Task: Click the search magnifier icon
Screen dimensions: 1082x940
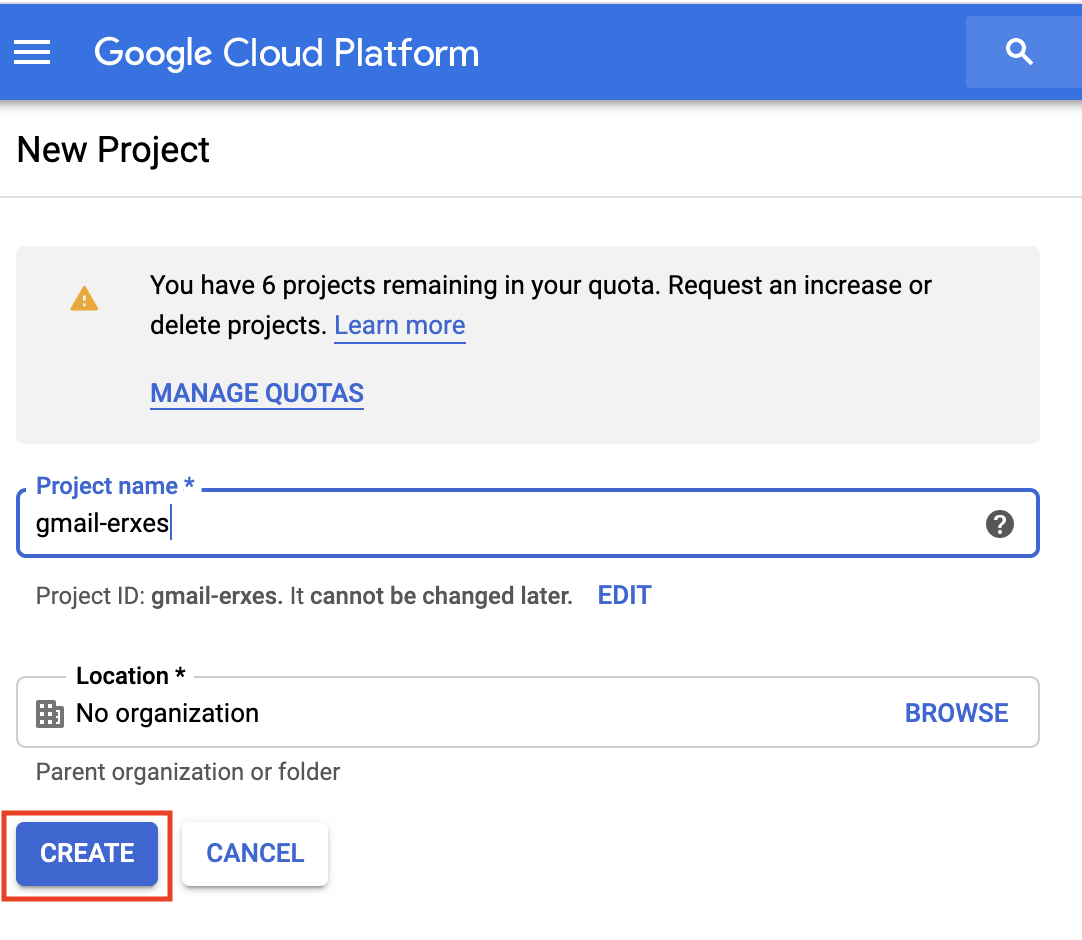Action: coord(1019,52)
